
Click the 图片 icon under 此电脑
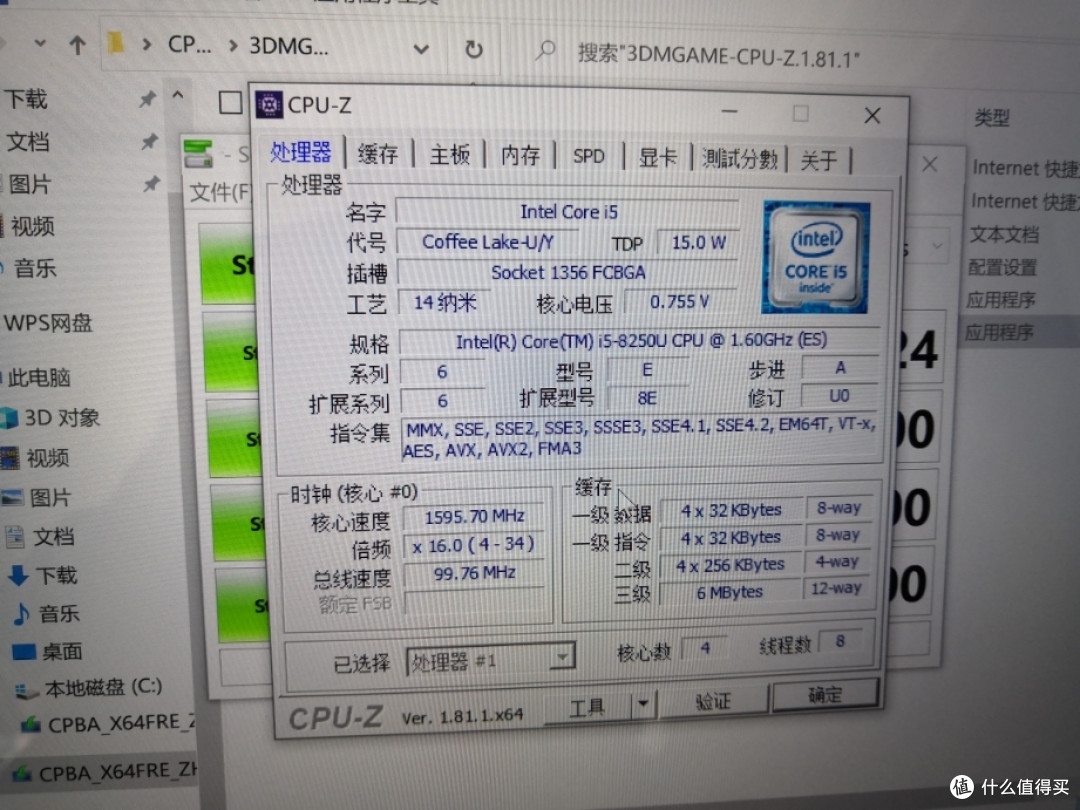(12, 497)
